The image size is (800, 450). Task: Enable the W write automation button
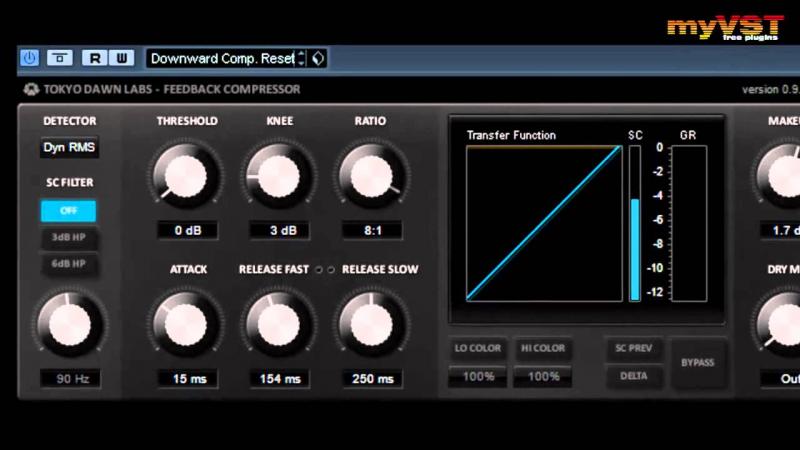[x=121, y=58]
